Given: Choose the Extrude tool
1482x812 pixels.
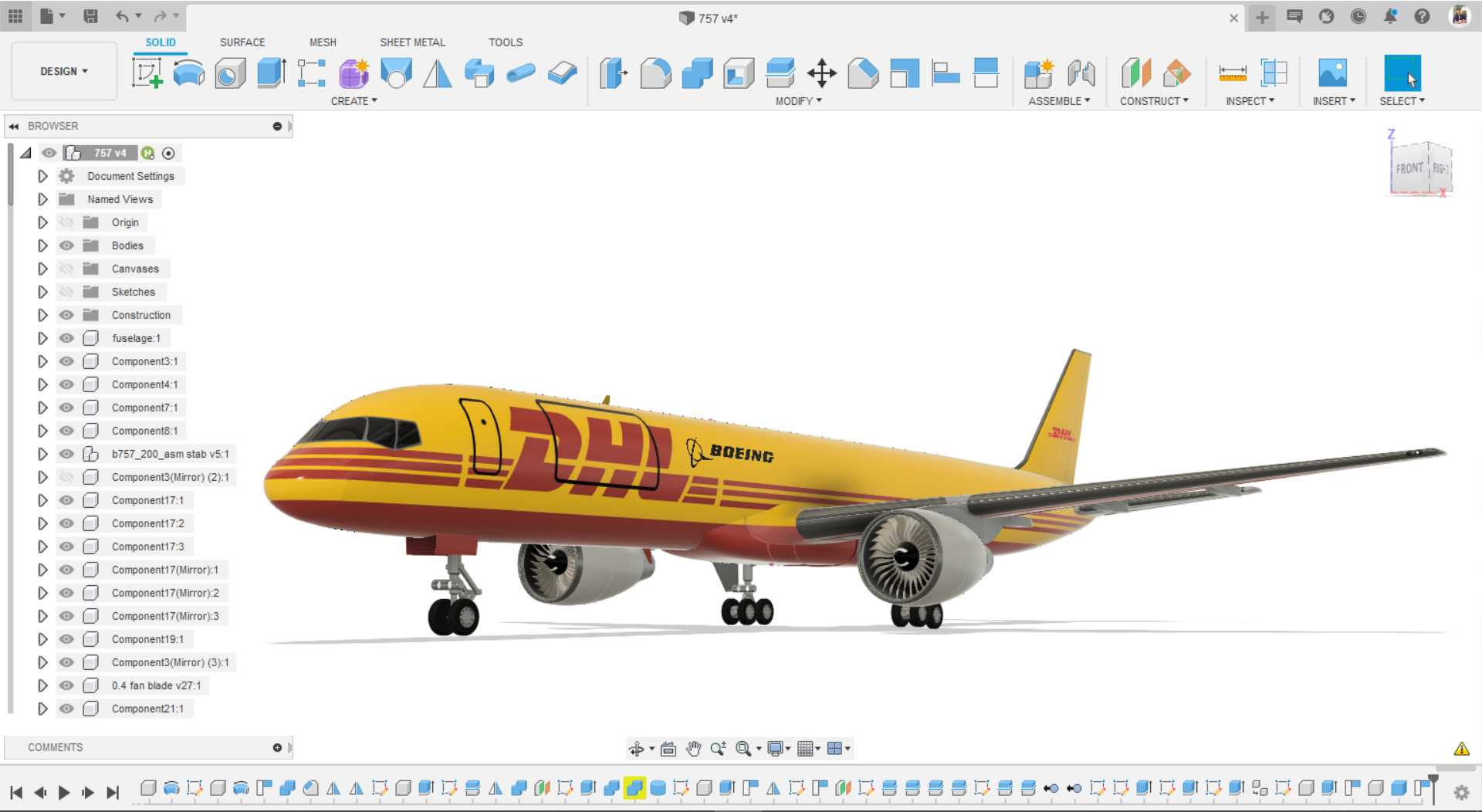Looking at the screenshot, I should point(271,73).
